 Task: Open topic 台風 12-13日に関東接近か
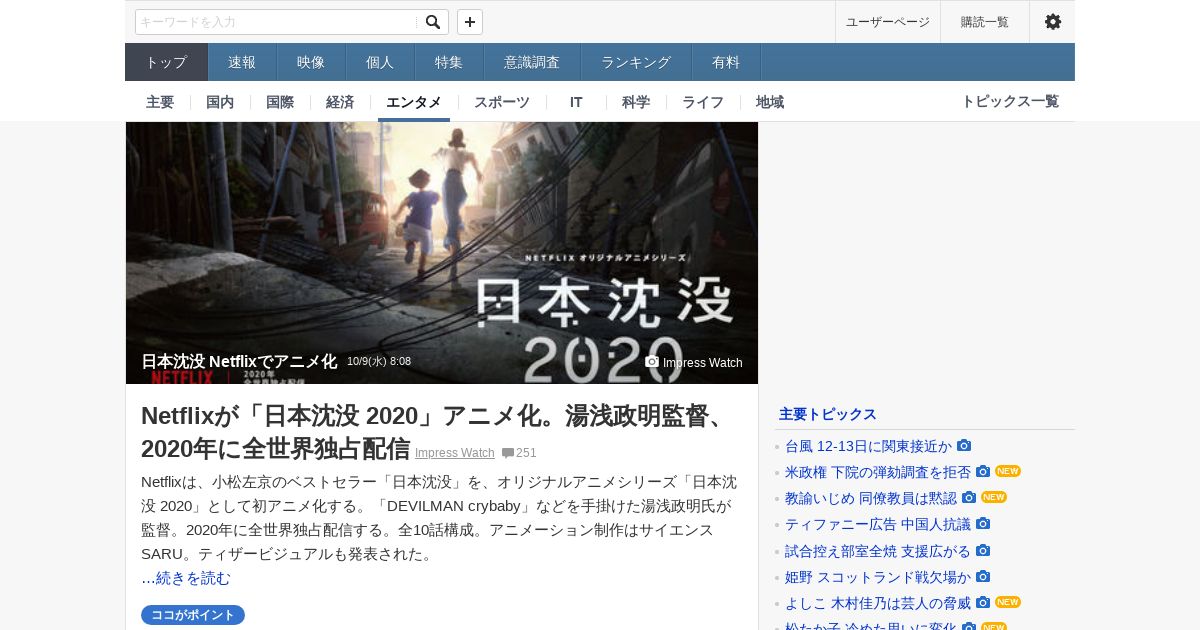click(868, 446)
